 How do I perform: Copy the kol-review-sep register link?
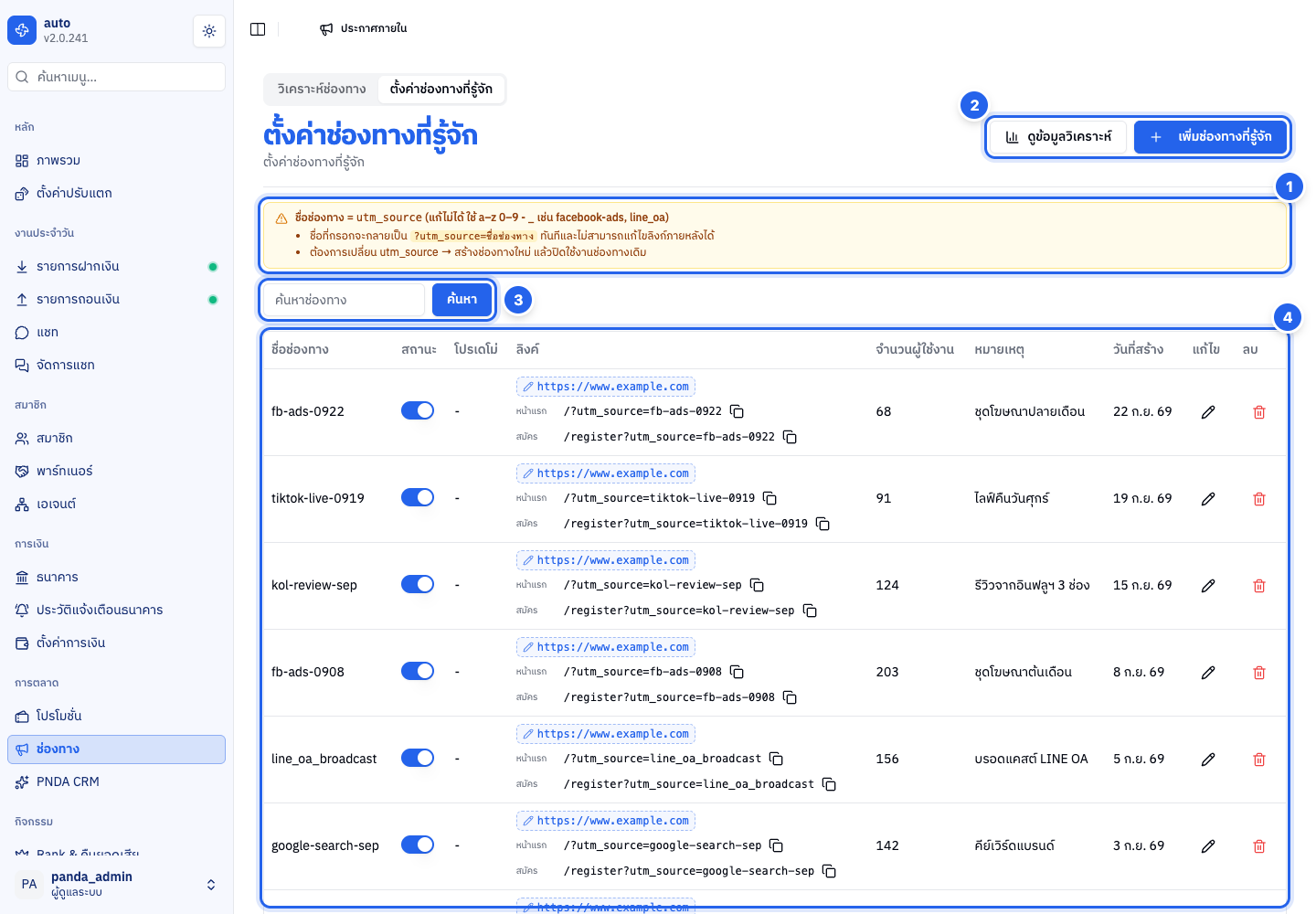coord(810,611)
